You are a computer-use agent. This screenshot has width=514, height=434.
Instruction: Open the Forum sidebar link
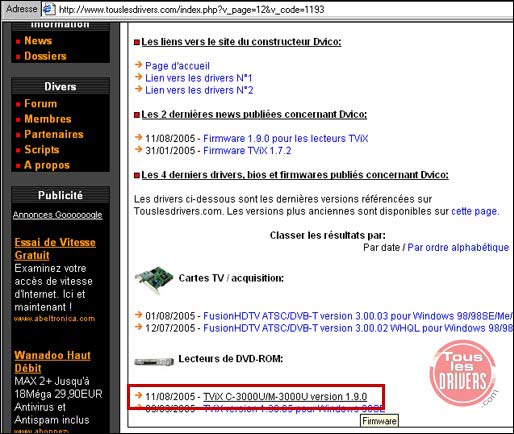41,104
